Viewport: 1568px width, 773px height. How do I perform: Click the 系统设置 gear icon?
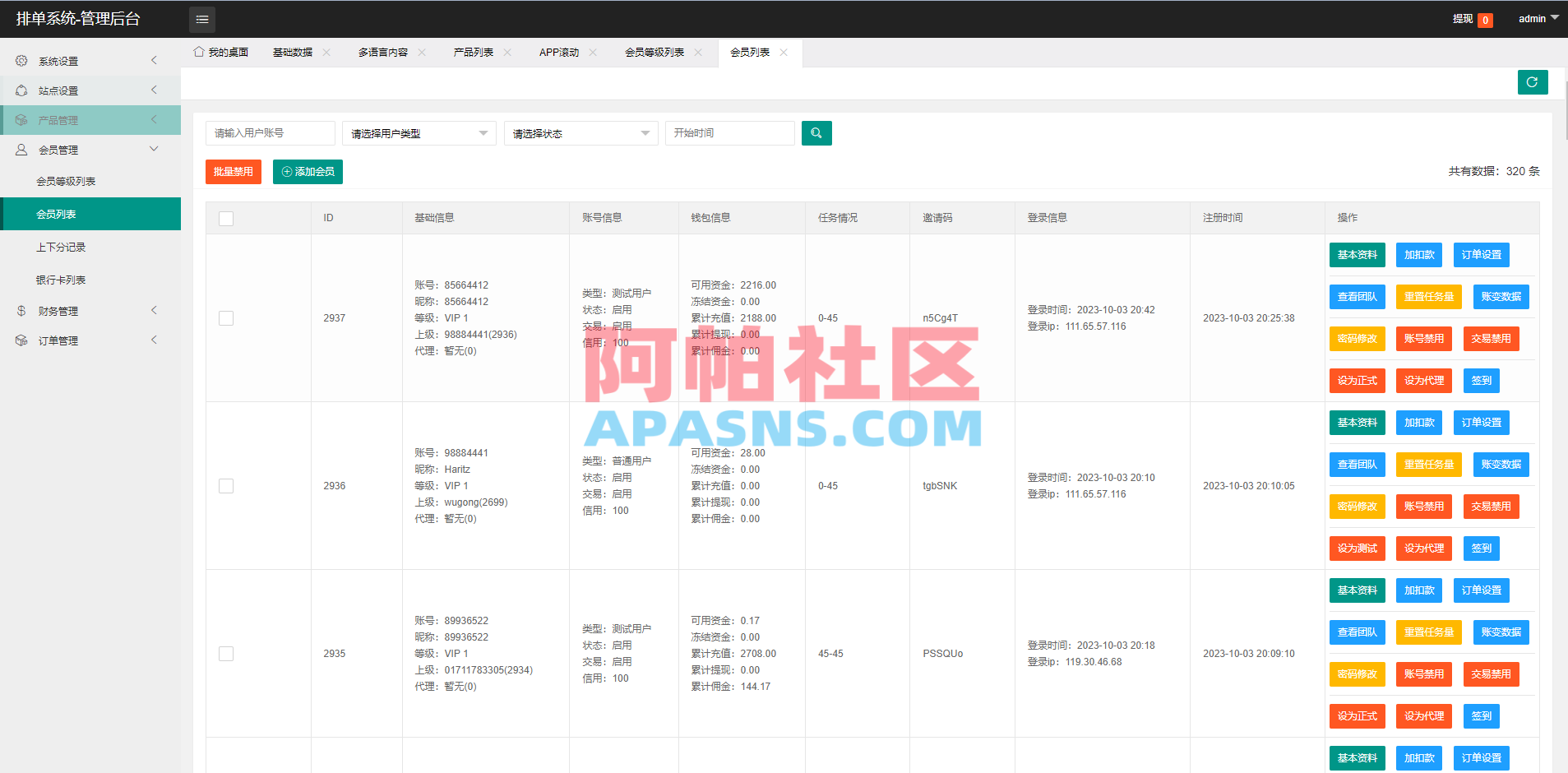tap(21, 60)
